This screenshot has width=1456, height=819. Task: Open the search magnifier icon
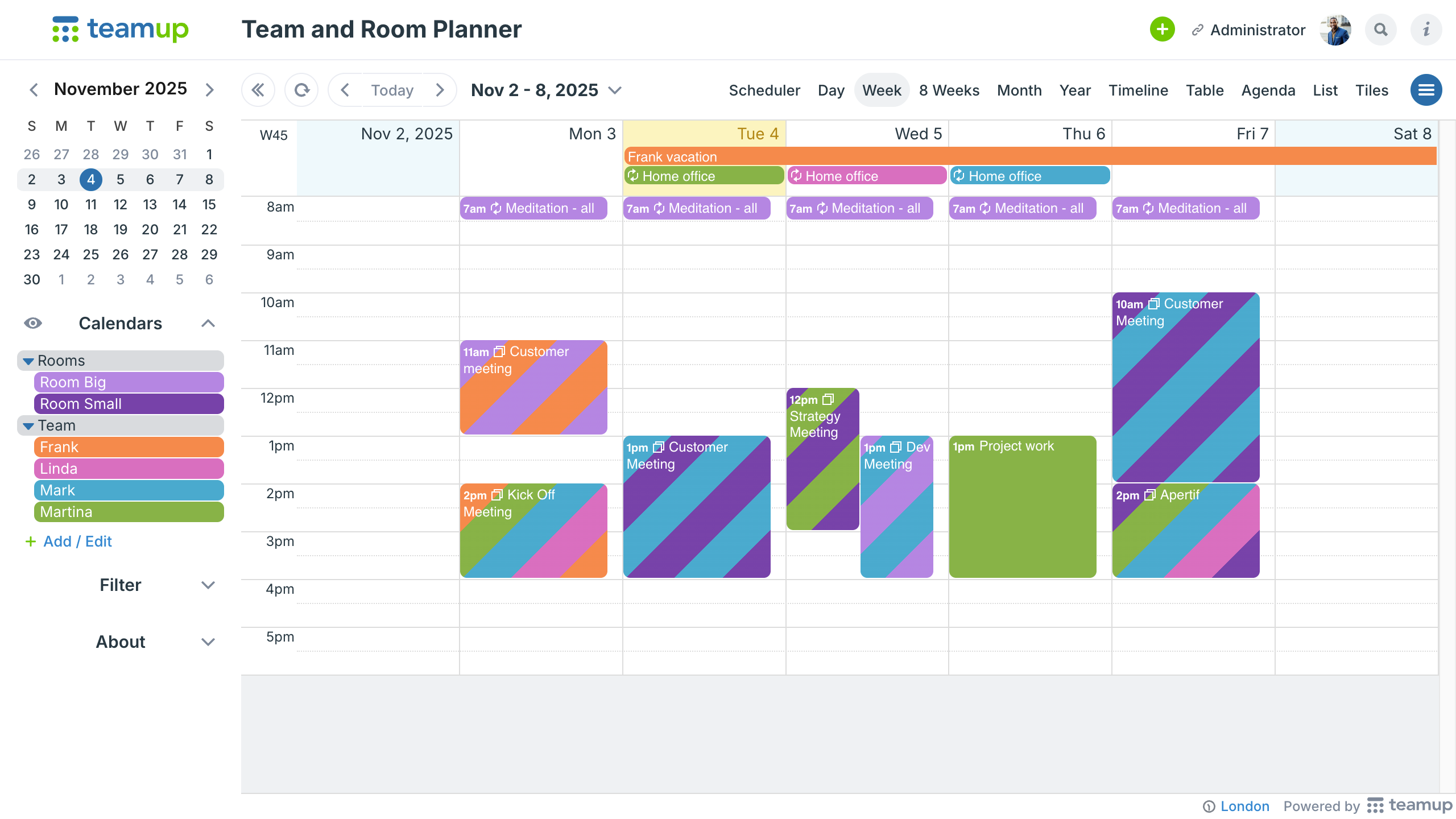coord(1380,30)
